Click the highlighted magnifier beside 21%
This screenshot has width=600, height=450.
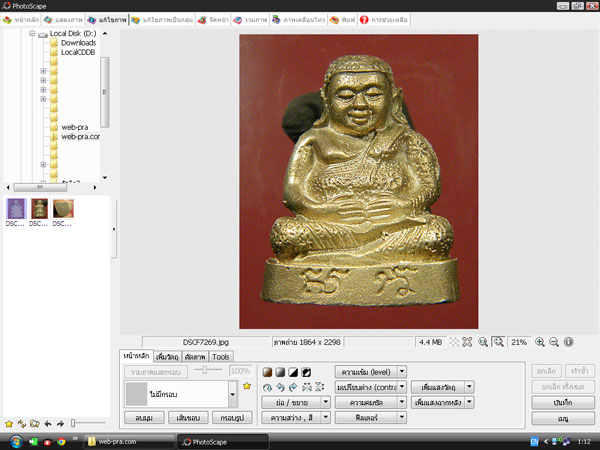pos(499,342)
